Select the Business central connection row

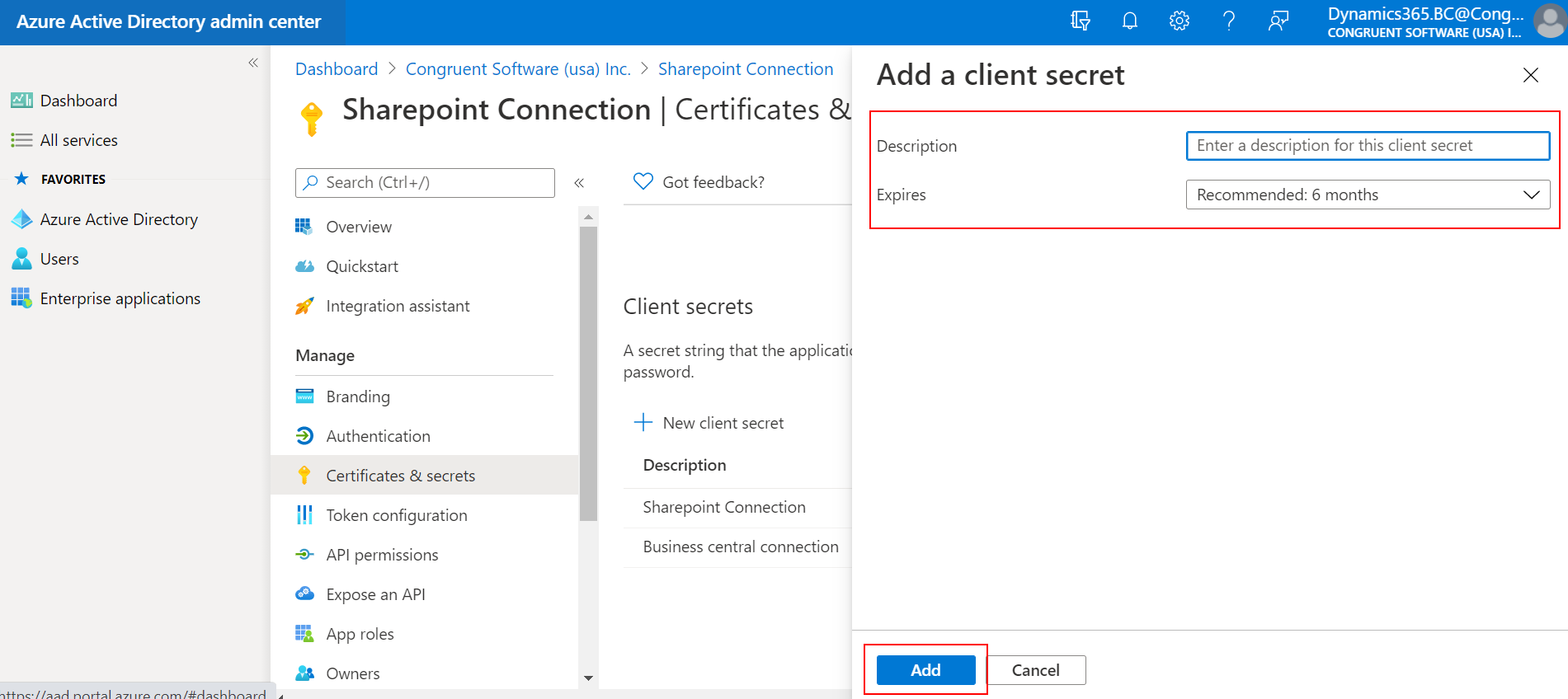click(737, 547)
